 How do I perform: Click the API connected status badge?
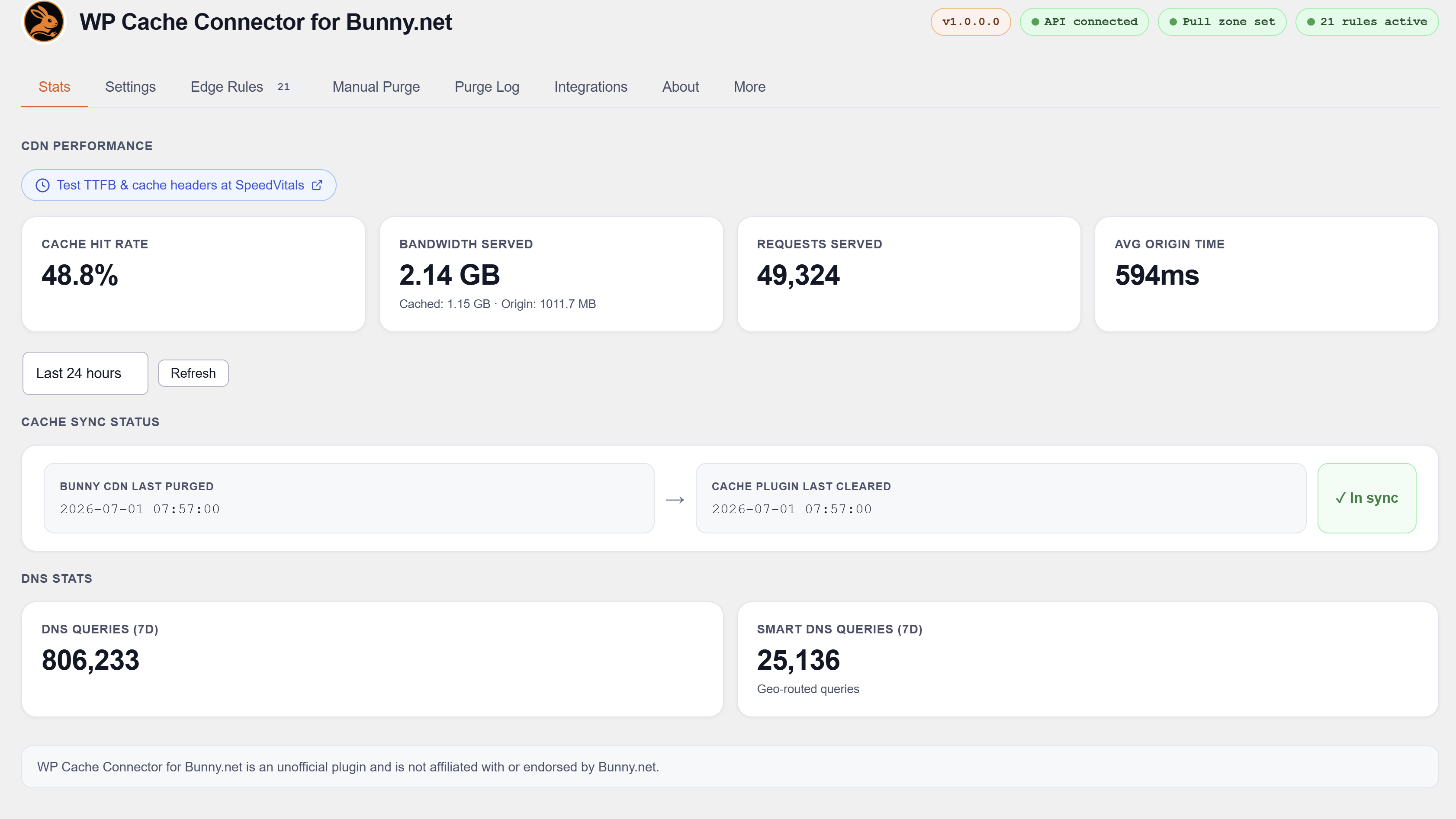point(1084,22)
